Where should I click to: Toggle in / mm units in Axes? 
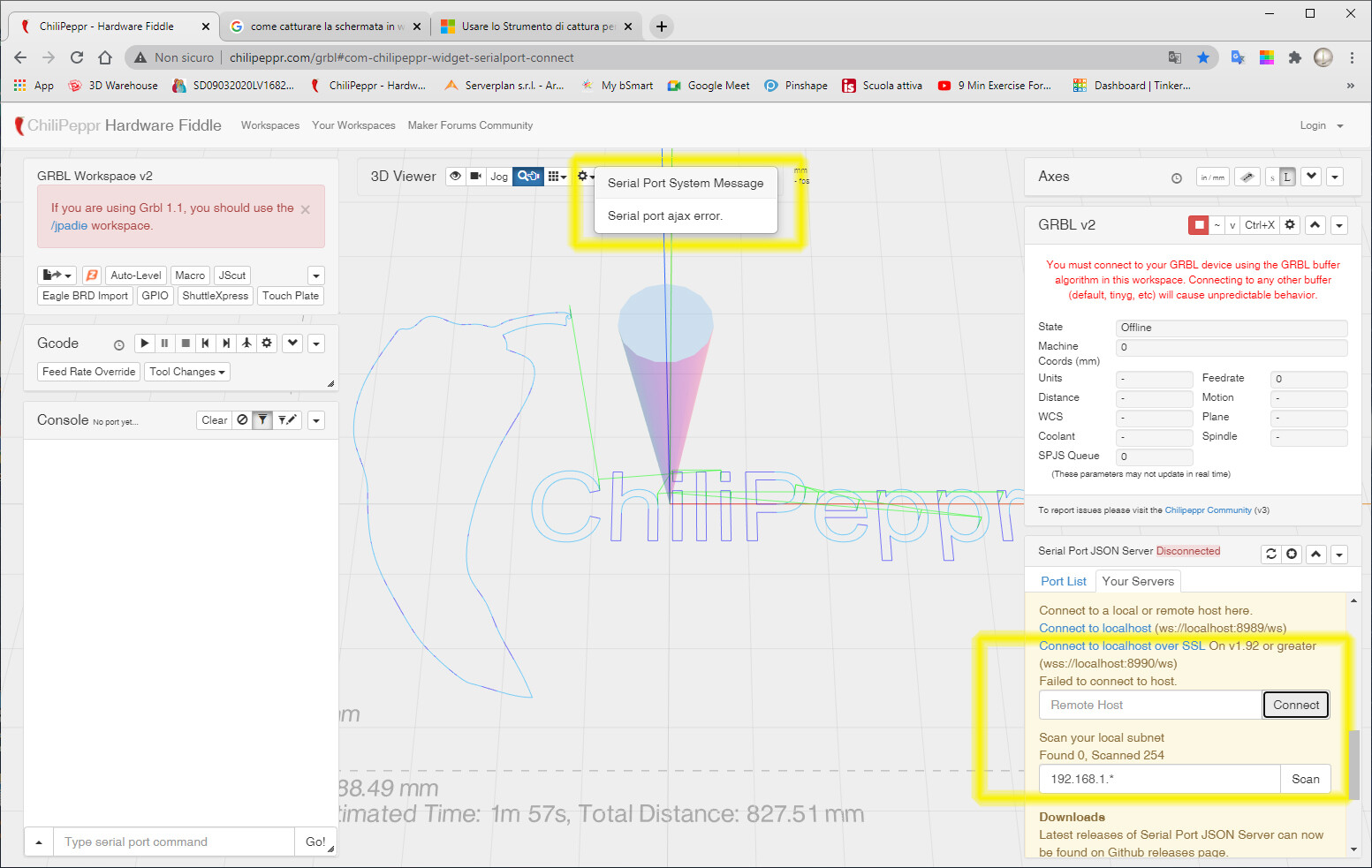[x=1212, y=177]
